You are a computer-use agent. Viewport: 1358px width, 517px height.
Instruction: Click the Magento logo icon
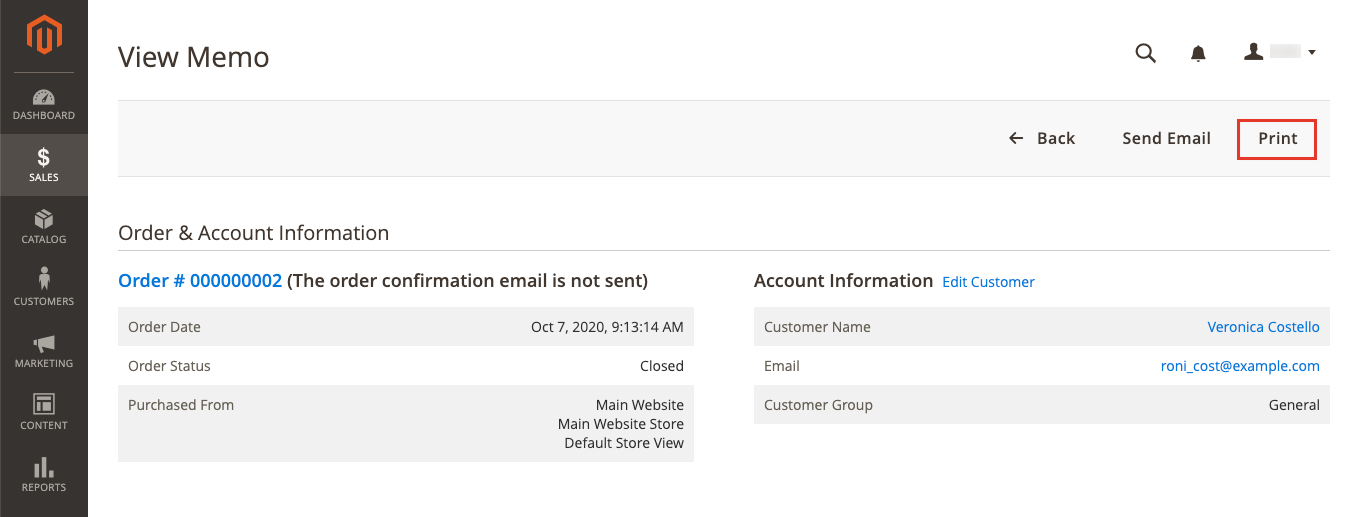point(44,37)
